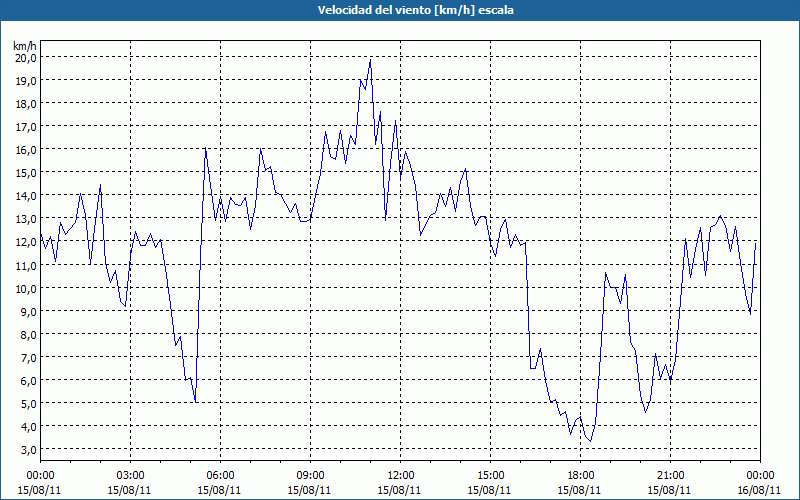This screenshot has height=500, width=800.
Task: Choose the "9,0" y-axis value
Action: [28, 311]
